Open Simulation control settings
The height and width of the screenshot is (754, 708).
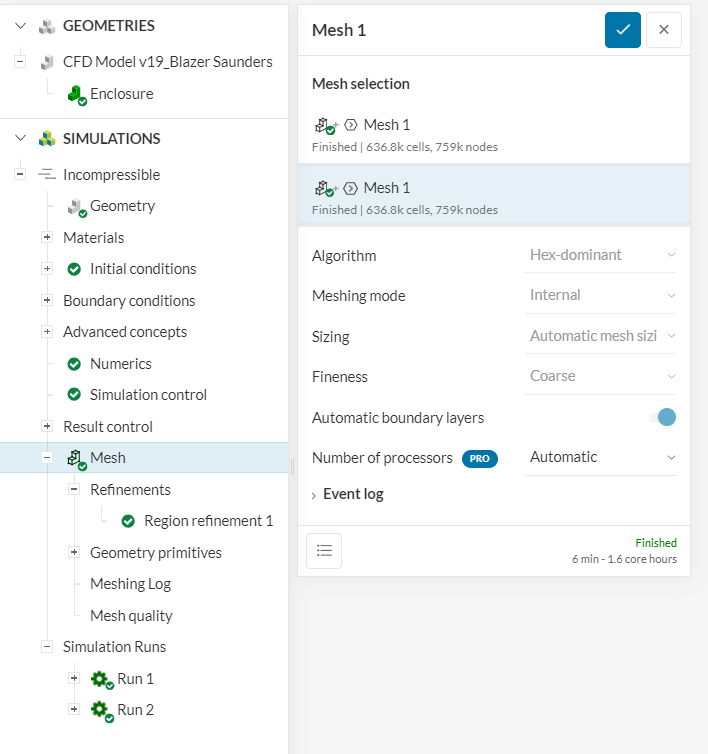(148, 395)
